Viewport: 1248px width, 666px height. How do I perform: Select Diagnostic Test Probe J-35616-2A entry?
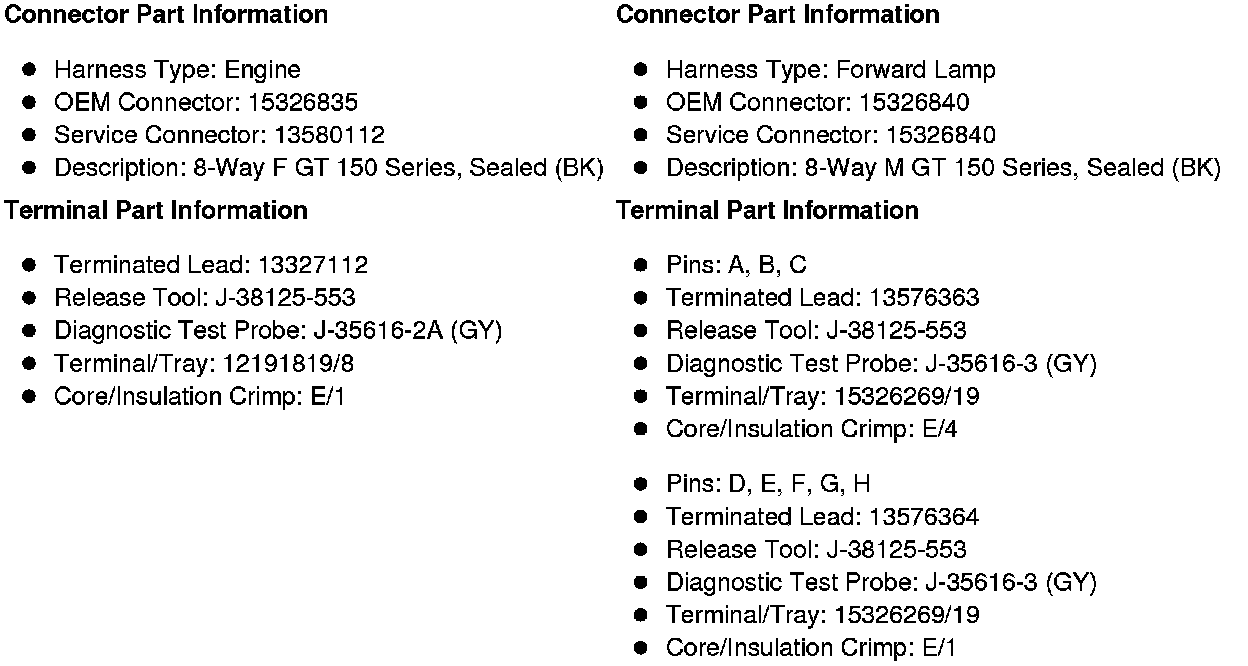277,331
